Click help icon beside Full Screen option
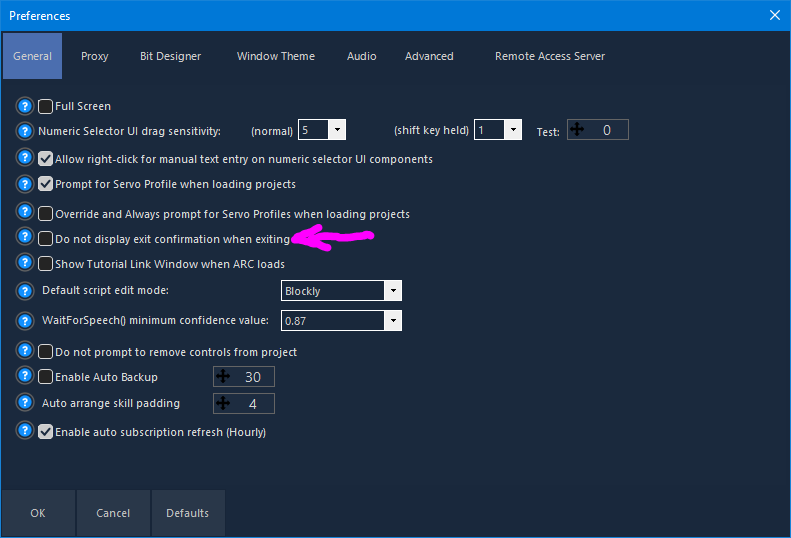The height and width of the screenshot is (538, 791). pyautogui.click(x=26, y=106)
